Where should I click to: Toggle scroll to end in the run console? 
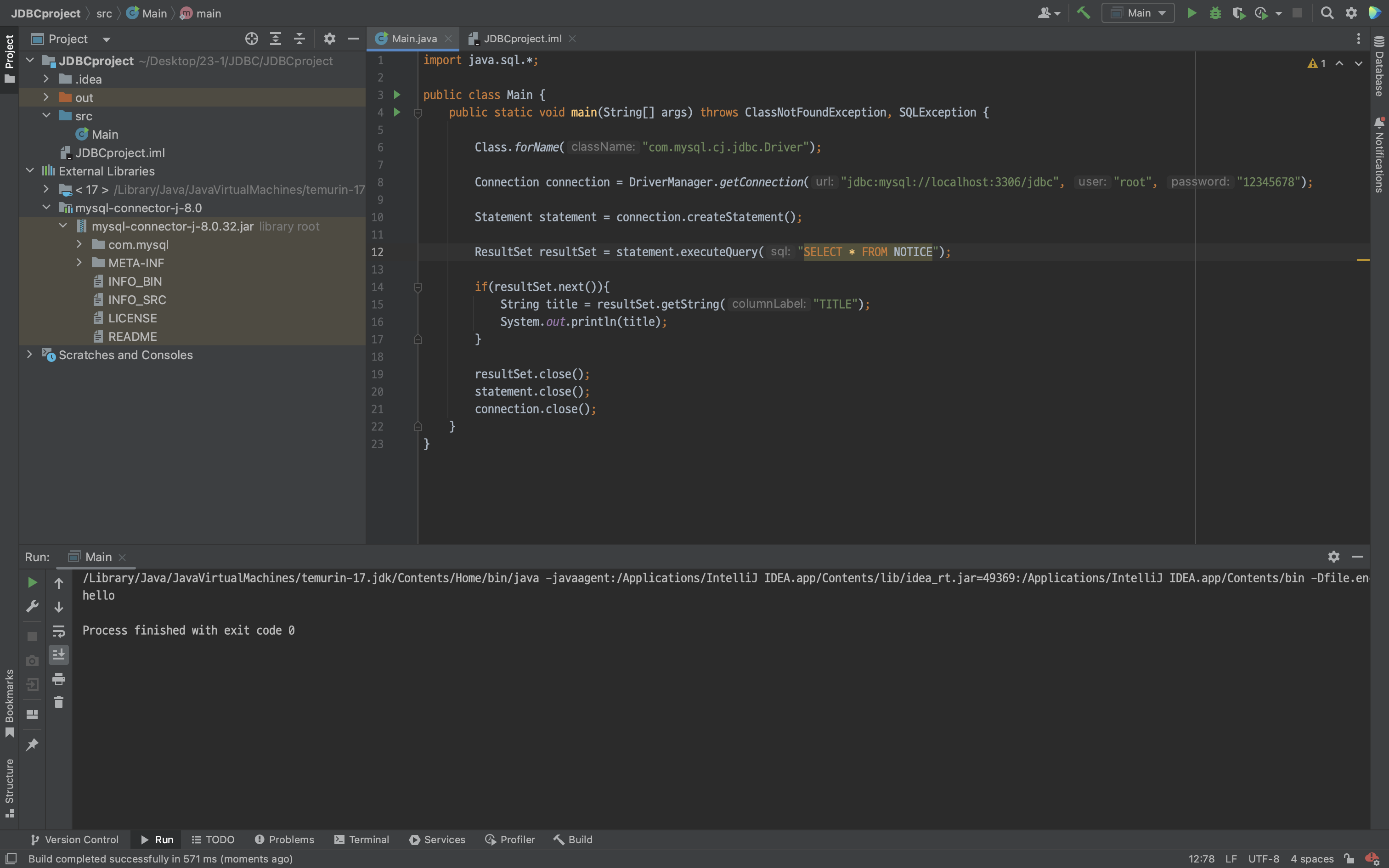pyautogui.click(x=58, y=654)
